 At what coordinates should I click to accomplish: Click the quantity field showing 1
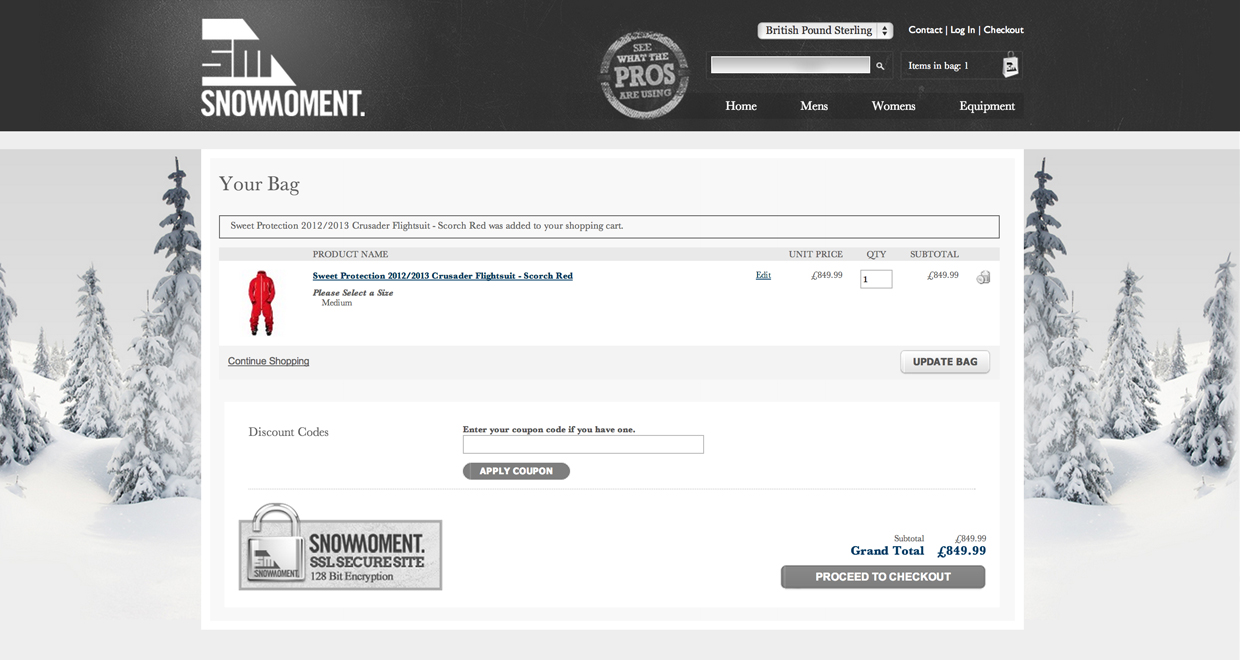[x=876, y=279]
